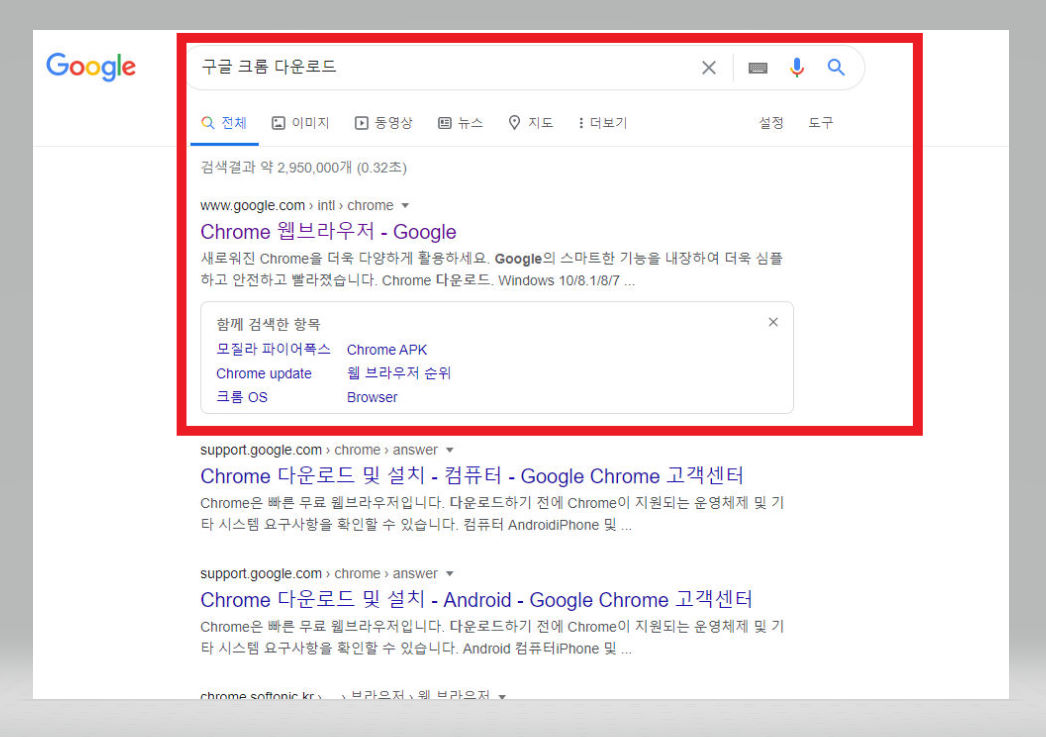The image size is (1046, 737).
Task: Click the related search Chrome update
Action: tap(264, 374)
